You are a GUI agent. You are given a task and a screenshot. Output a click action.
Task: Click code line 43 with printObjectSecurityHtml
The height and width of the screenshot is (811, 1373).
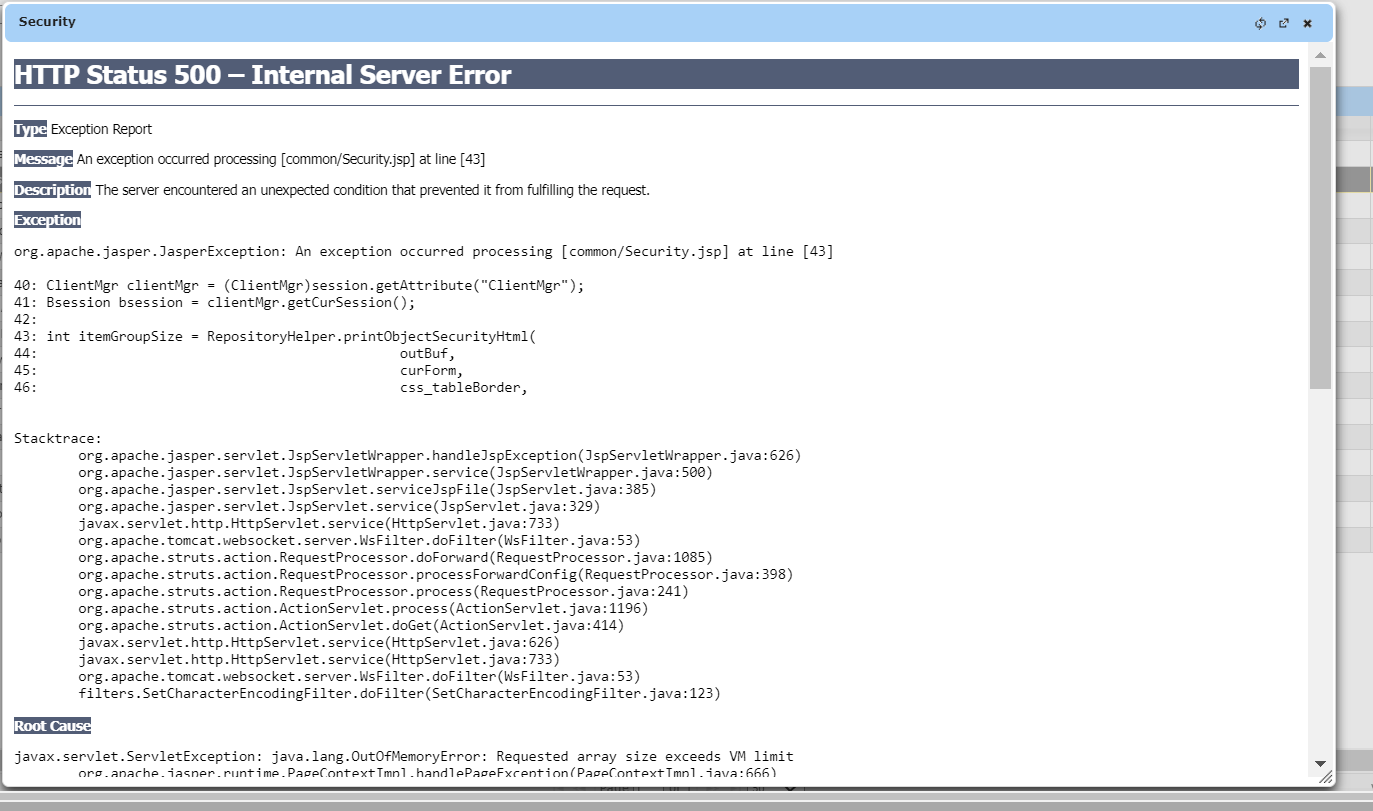coord(276,336)
